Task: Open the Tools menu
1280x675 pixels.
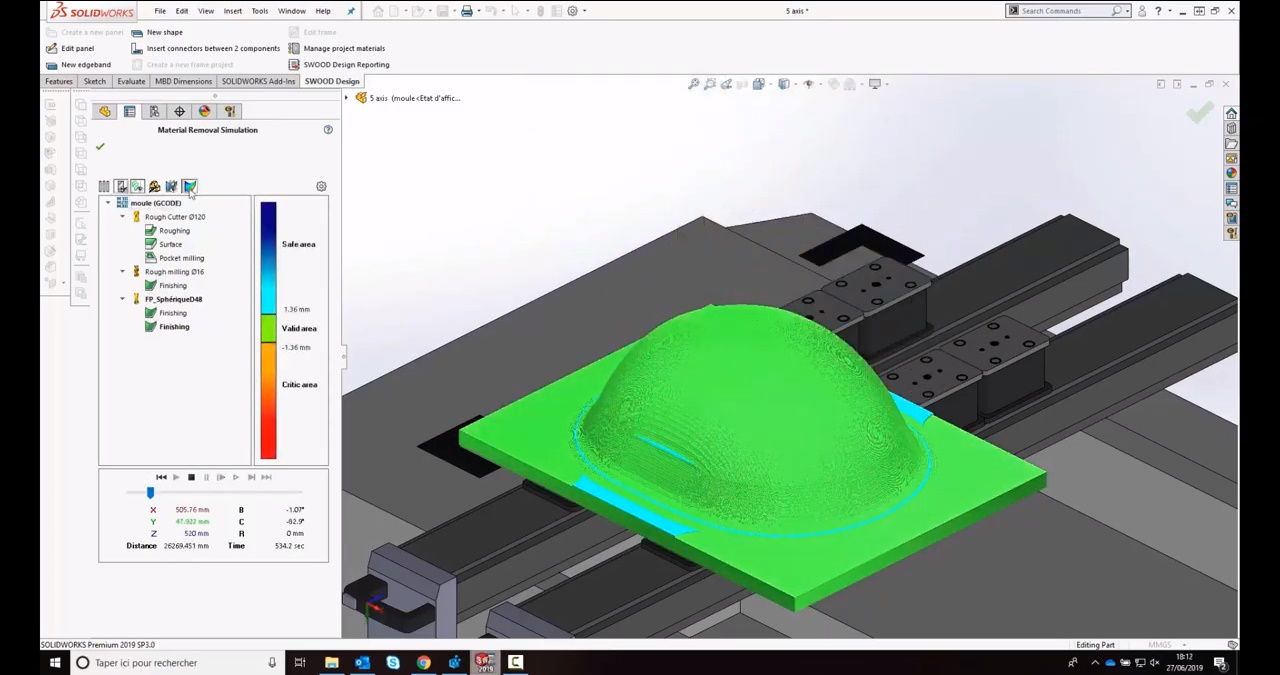Action: (259, 11)
